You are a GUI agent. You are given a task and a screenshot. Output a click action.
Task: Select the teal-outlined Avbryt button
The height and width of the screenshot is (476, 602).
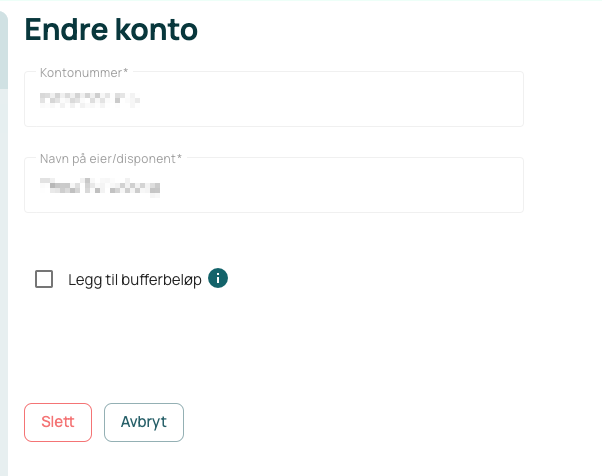tap(144, 422)
